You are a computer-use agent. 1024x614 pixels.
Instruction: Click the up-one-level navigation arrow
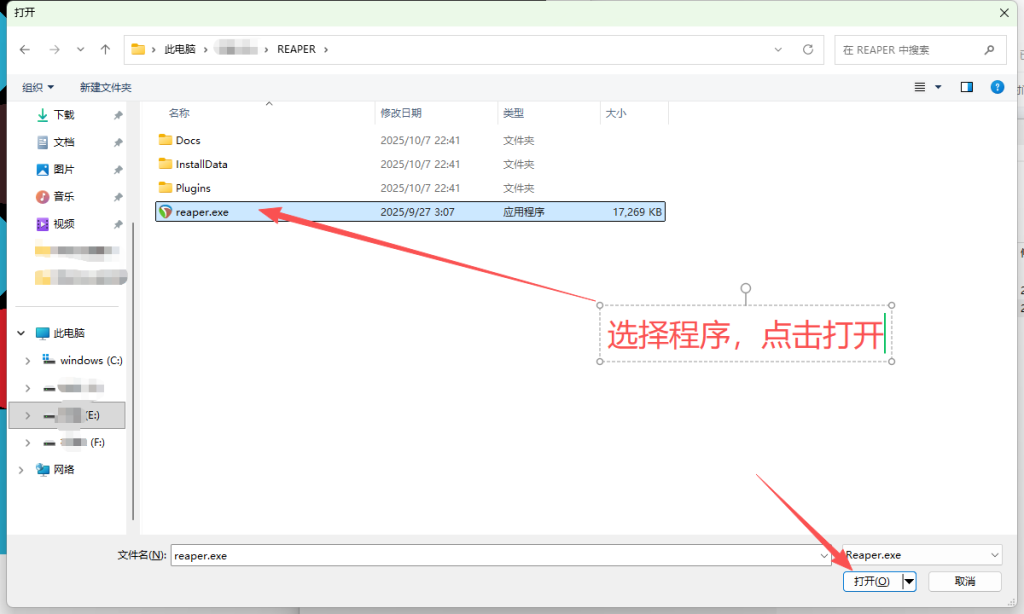[104, 48]
